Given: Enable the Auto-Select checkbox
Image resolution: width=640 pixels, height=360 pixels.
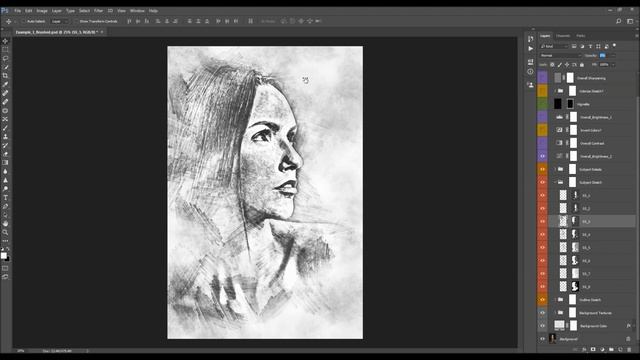Looking at the screenshot, I should click(x=23, y=21).
